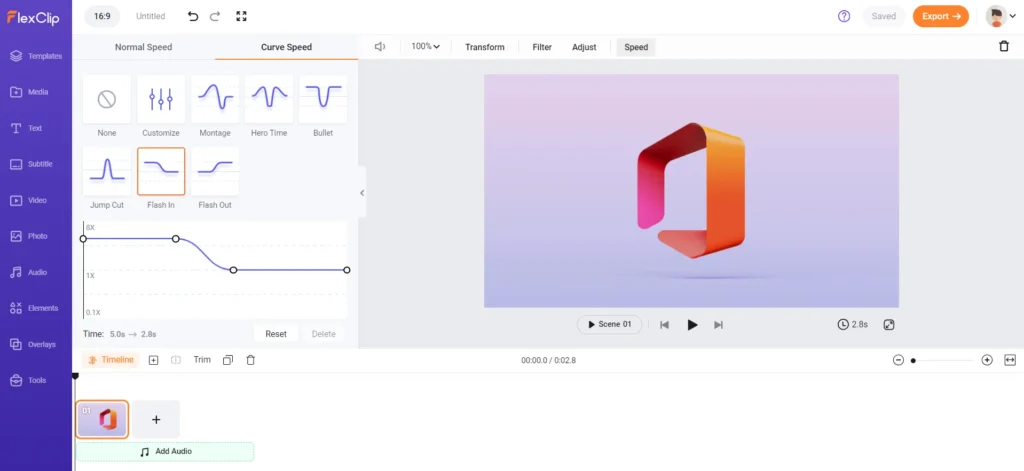Collapse the left panel with arrow handle
The image size is (1024, 471).
coord(362,193)
